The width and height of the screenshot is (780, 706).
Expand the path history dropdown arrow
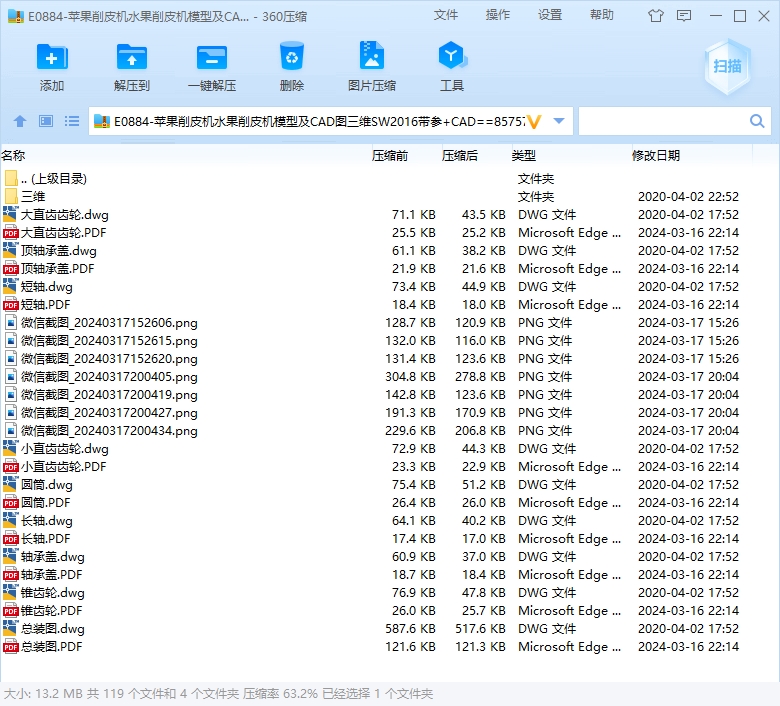click(559, 121)
